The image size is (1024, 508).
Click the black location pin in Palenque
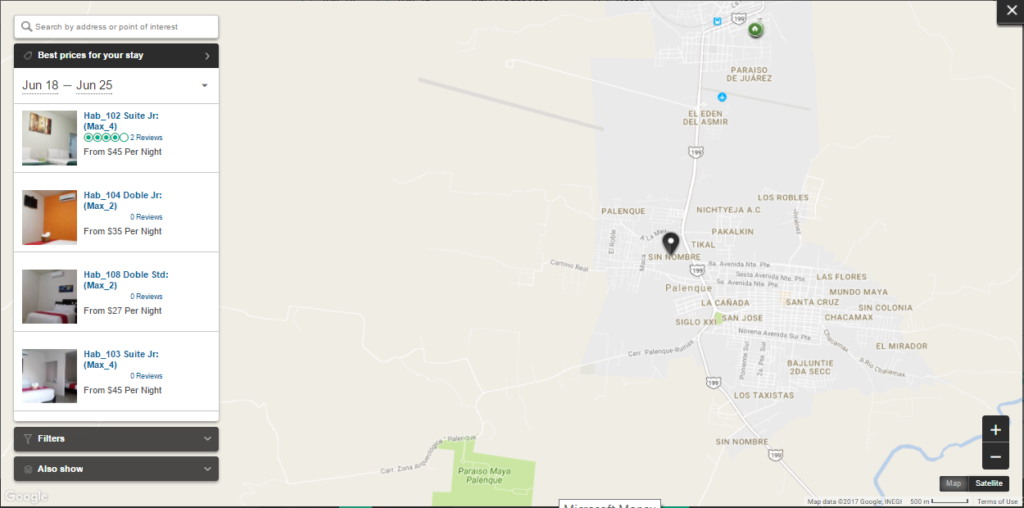click(671, 243)
